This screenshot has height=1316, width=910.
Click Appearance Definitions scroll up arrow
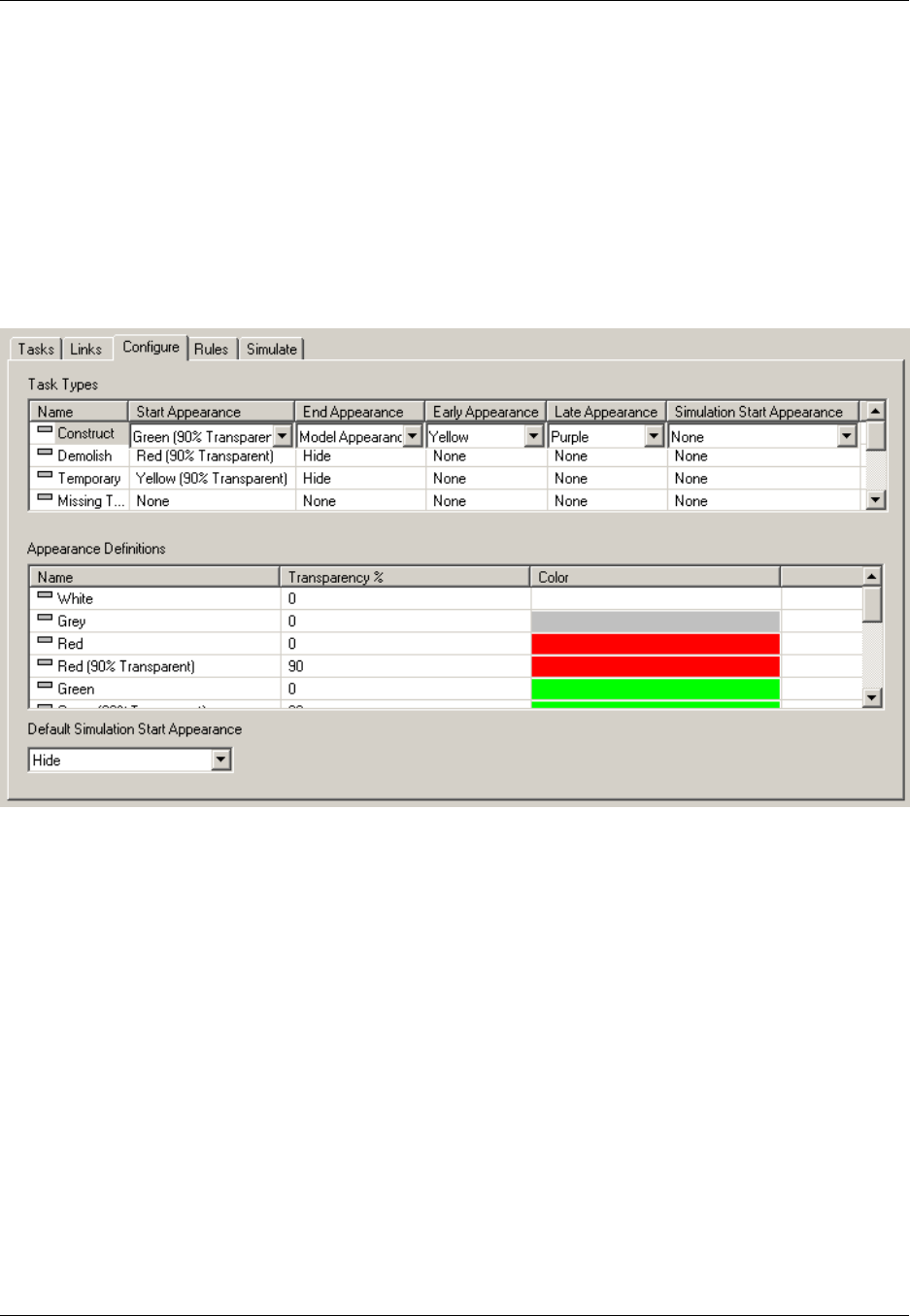point(872,577)
